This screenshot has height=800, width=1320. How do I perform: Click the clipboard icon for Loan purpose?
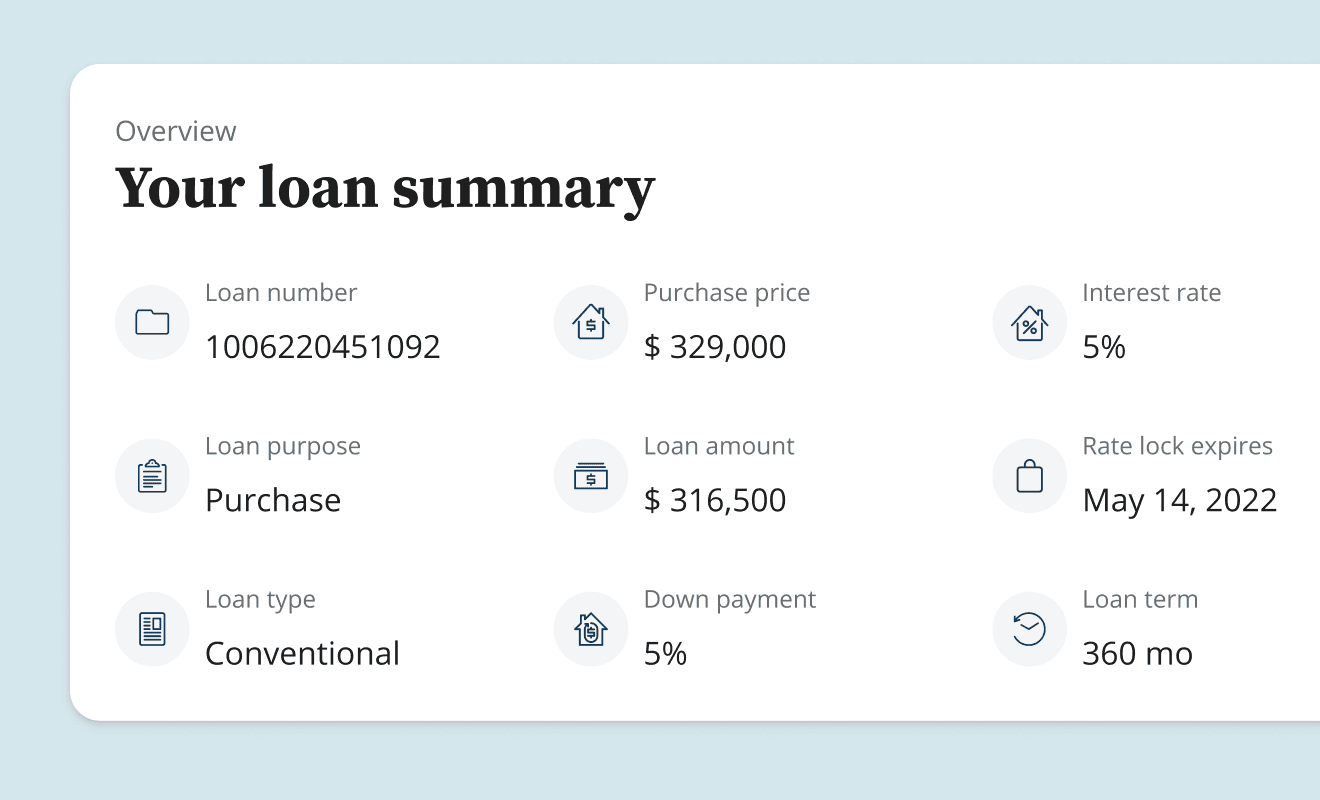[152, 476]
